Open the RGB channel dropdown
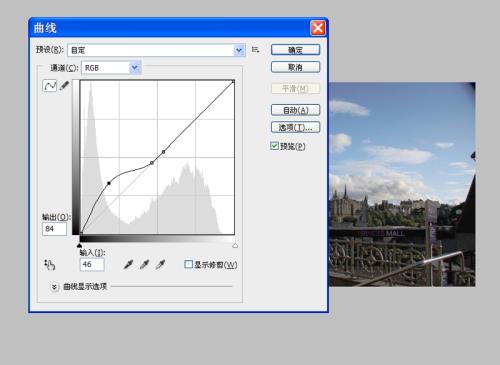This screenshot has height=365, width=500. pos(111,68)
